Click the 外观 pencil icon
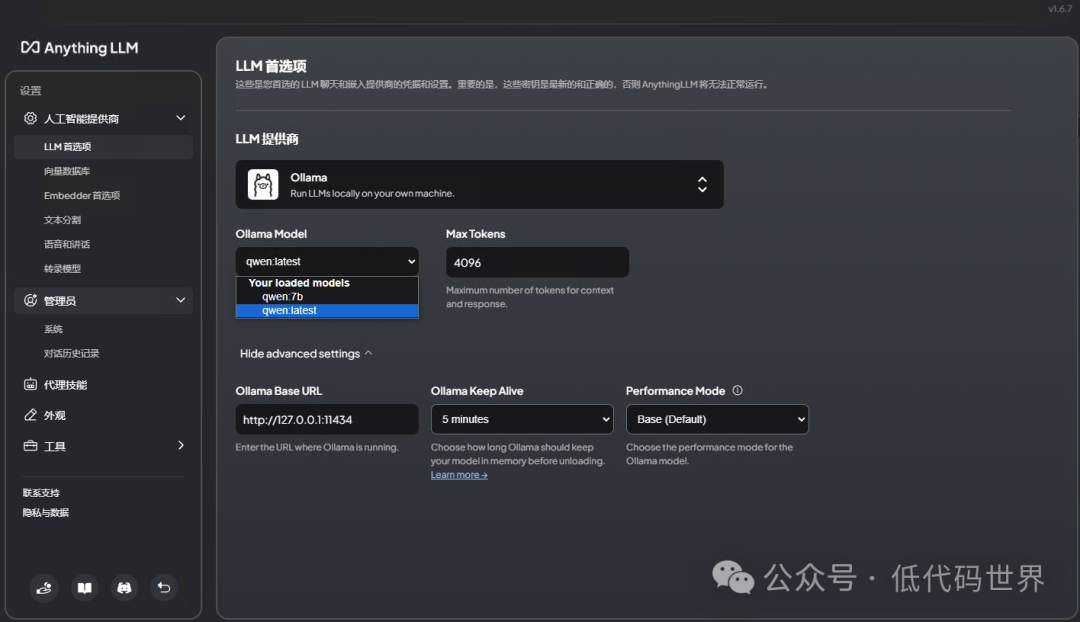This screenshot has height=622, width=1080. (31, 415)
